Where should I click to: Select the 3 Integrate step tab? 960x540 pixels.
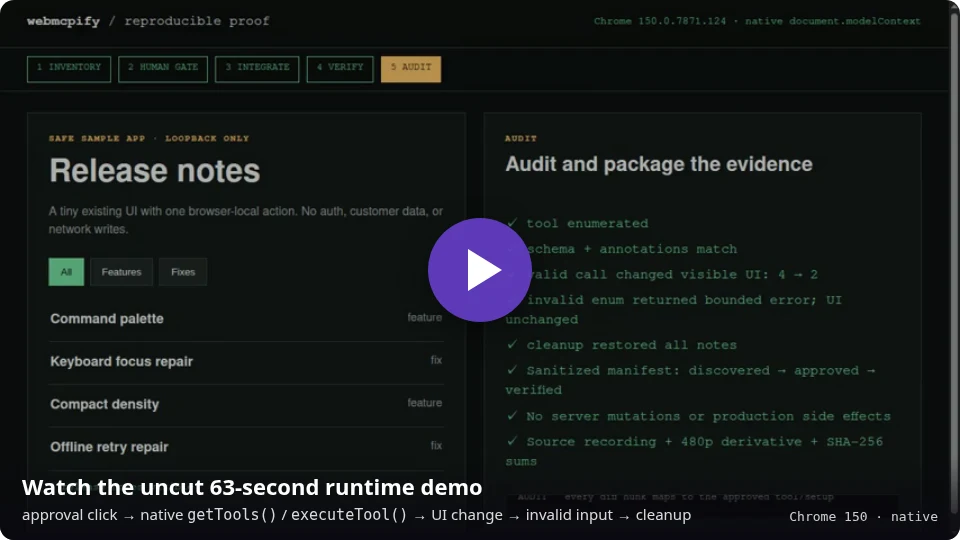(x=257, y=69)
